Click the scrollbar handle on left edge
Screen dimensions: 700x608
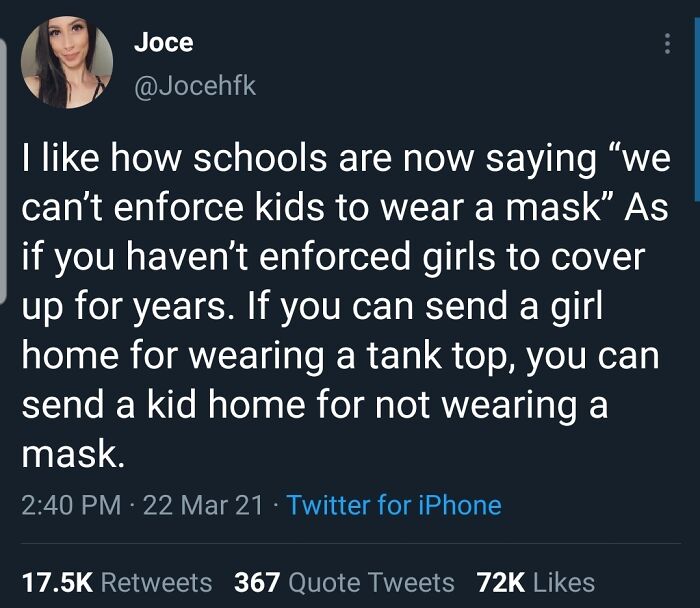tap(3, 171)
